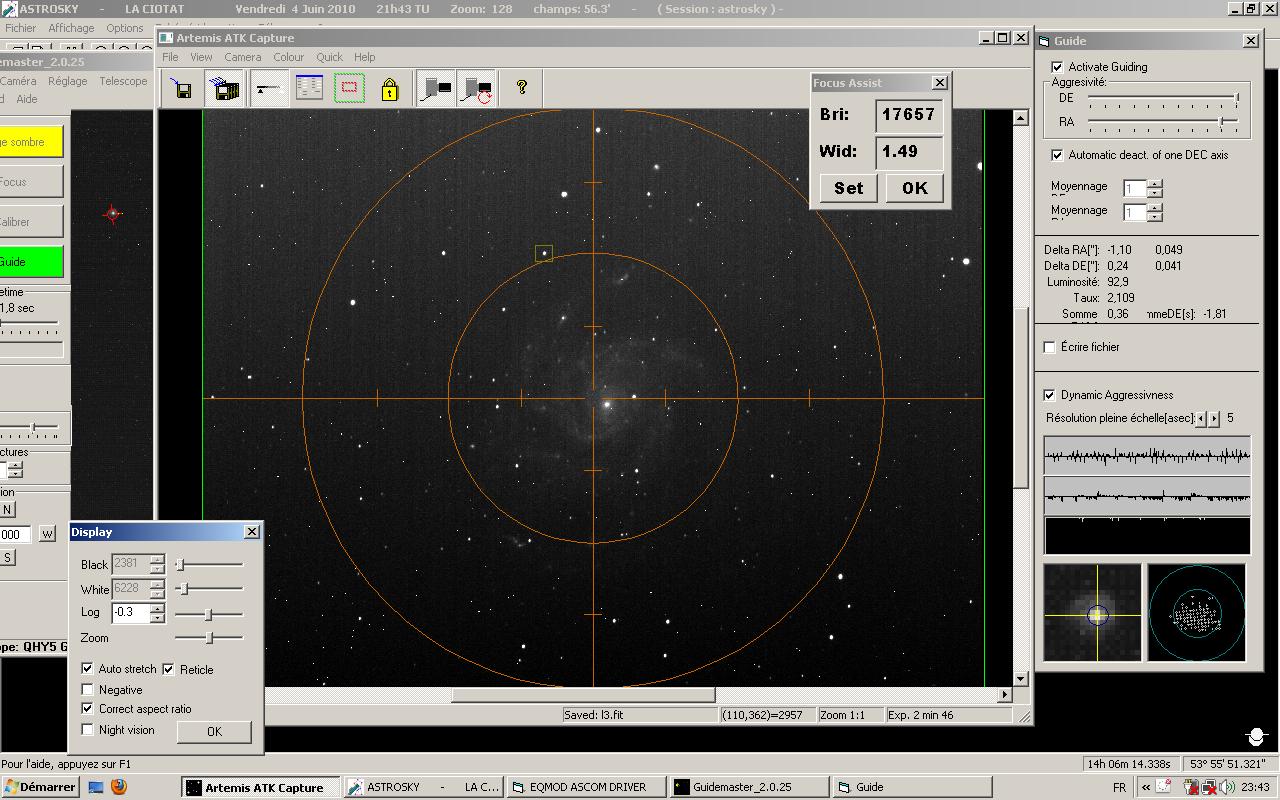The width and height of the screenshot is (1280, 800).
Task: Open the Camera menu in Artemis Capture
Action: (242, 57)
